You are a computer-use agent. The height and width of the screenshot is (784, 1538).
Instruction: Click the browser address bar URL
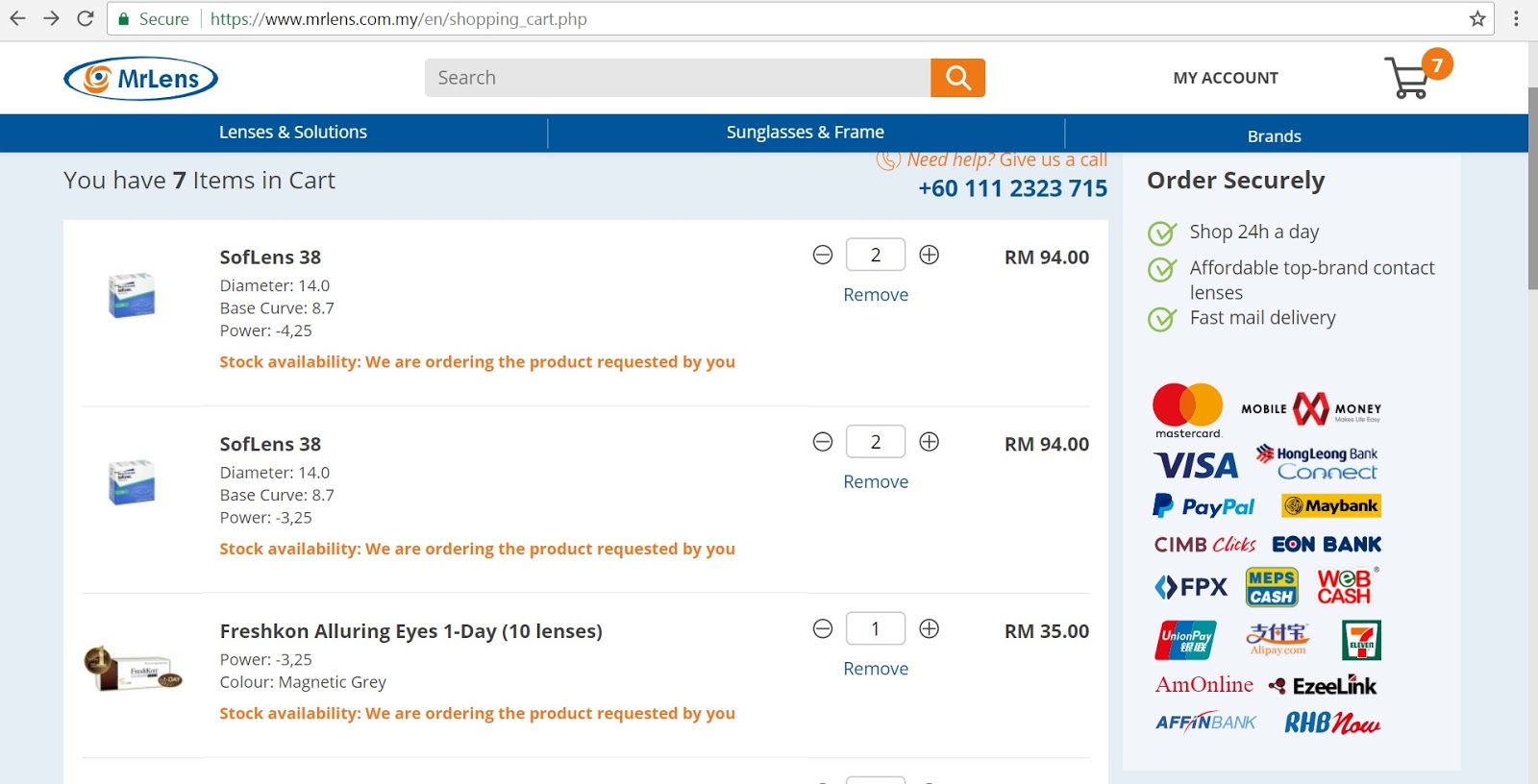point(398,19)
